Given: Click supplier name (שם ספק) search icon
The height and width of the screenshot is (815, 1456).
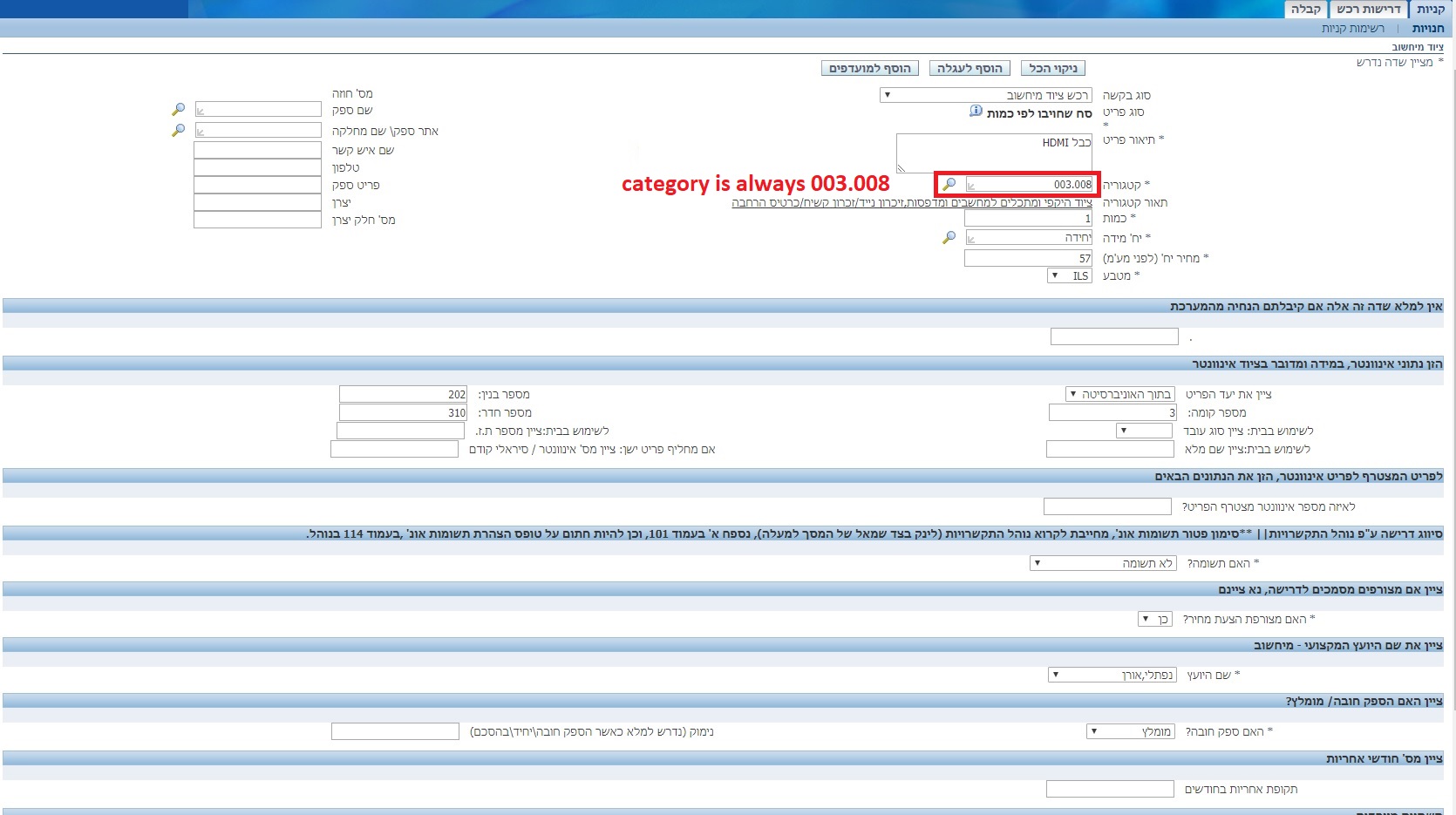Looking at the screenshot, I should 179,110.
